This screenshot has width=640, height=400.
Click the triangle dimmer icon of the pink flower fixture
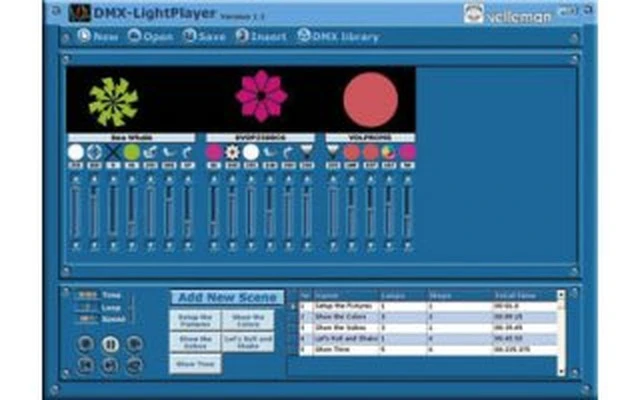pyautogui.click(x=307, y=152)
